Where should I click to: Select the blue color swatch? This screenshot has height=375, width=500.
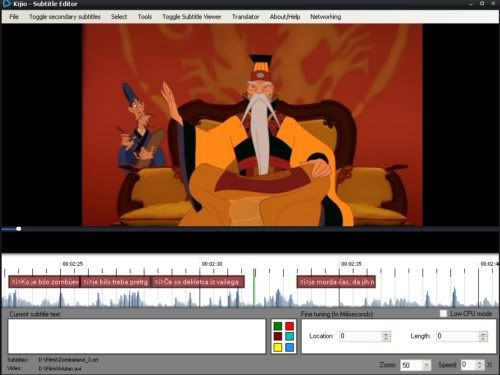(x=289, y=347)
